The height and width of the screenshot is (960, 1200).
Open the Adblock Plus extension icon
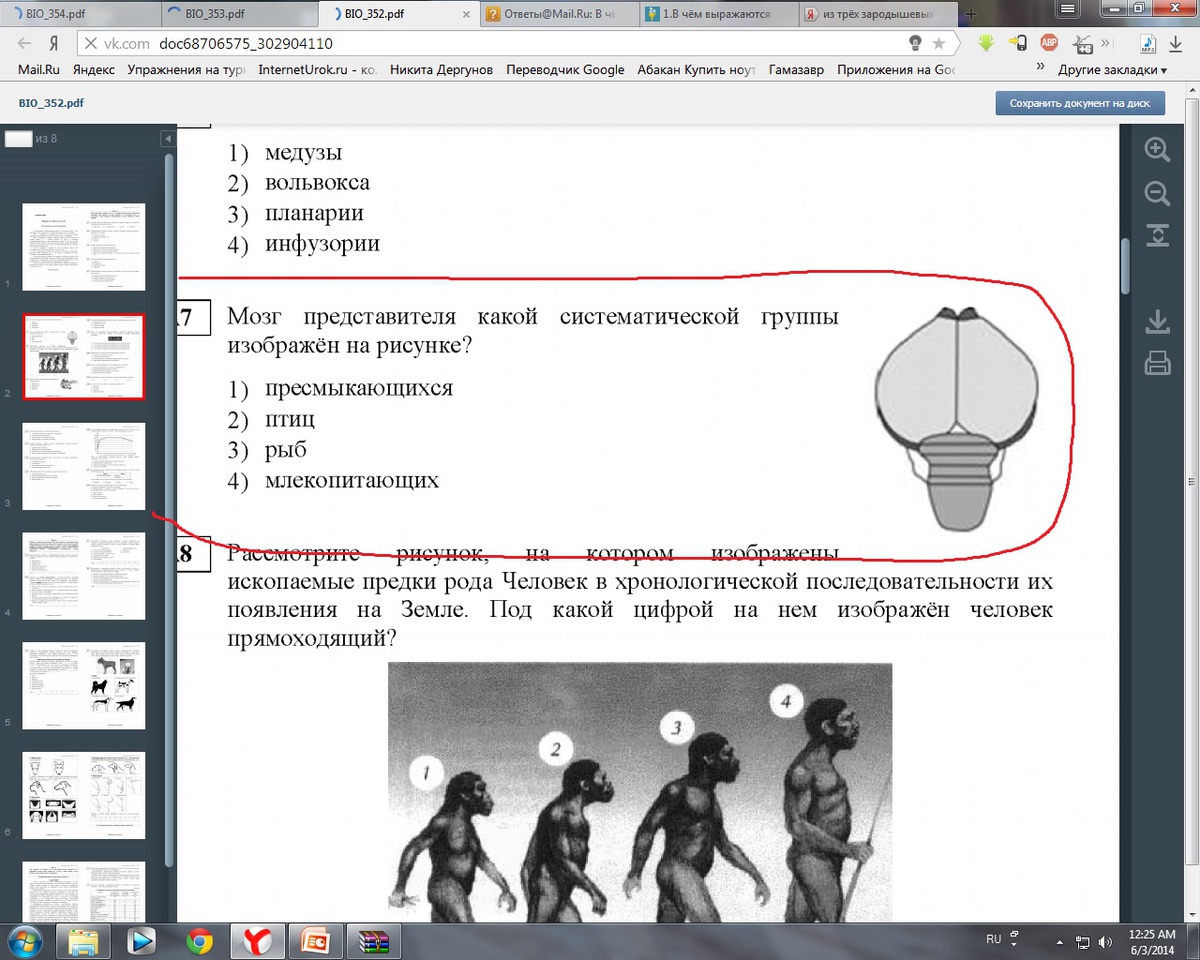(x=1049, y=43)
